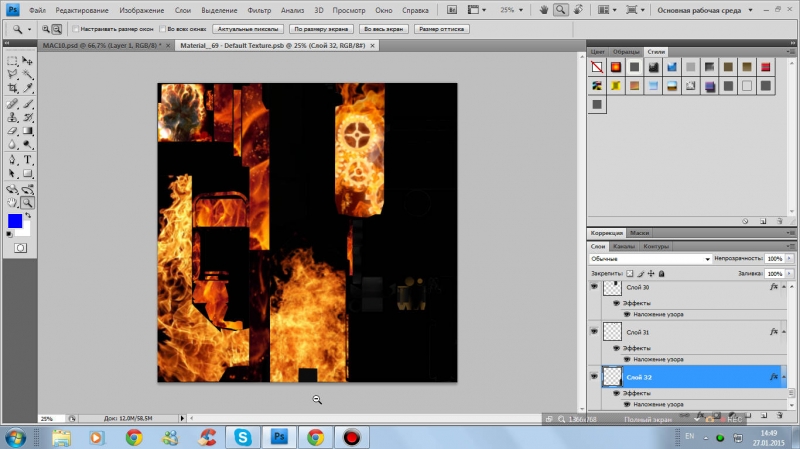The image size is (800, 449).
Task: Click Zoom In mode in options bar
Action: coord(46,29)
